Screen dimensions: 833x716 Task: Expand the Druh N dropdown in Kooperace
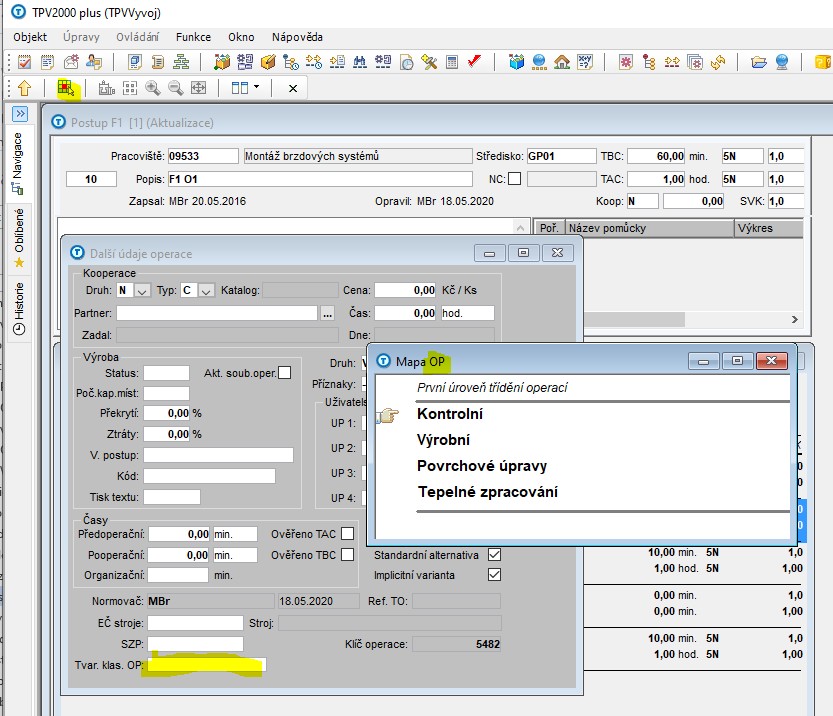(x=141, y=291)
